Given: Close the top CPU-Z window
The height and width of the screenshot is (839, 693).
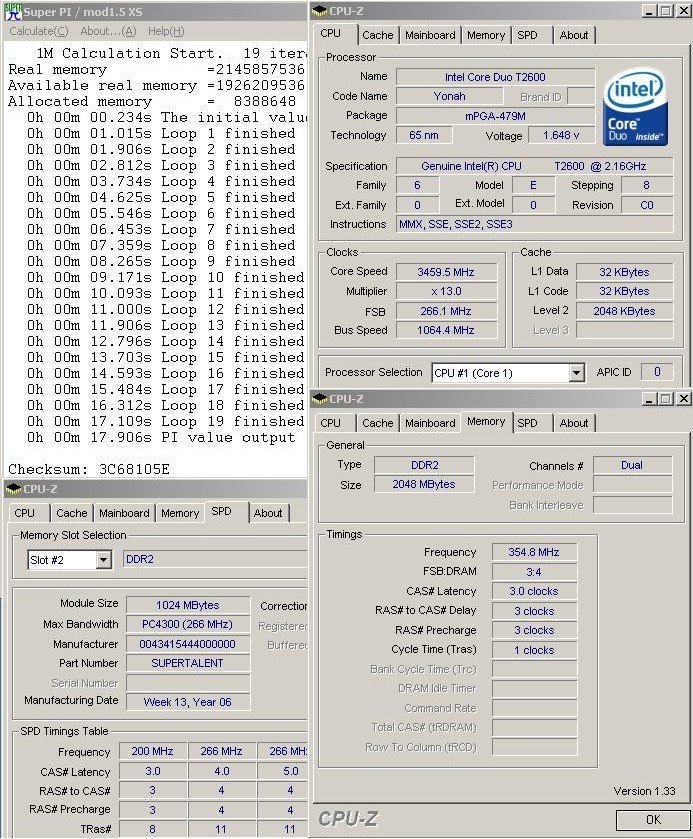Looking at the screenshot, I should [683, 11].
